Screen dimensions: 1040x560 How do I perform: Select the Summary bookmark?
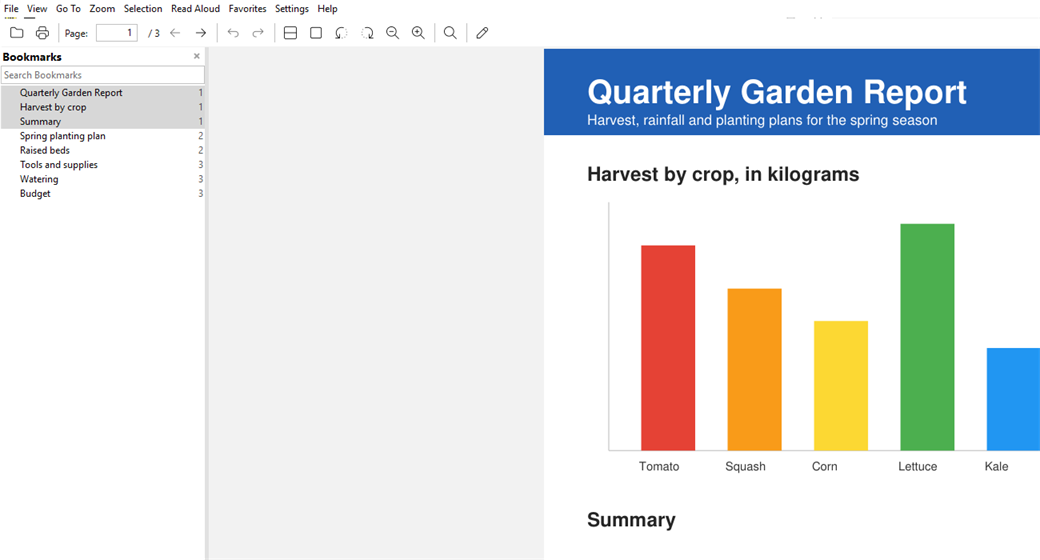[103, 121]
